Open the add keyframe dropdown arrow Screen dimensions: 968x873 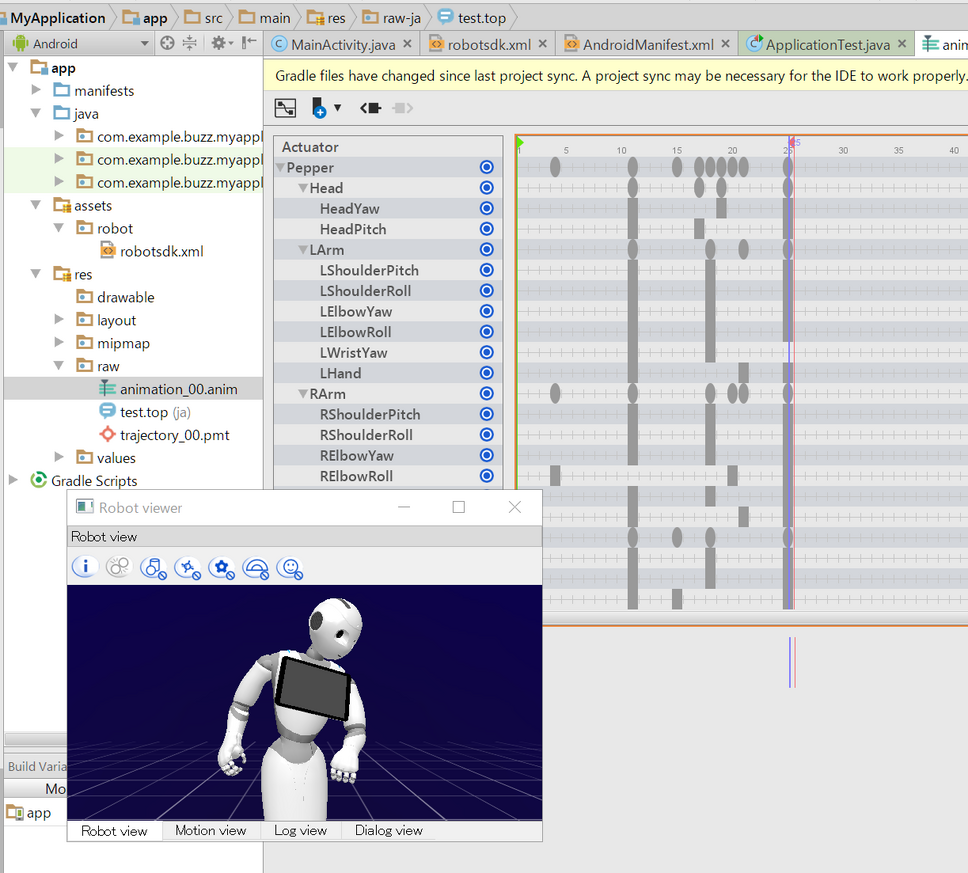coord(338,108)
